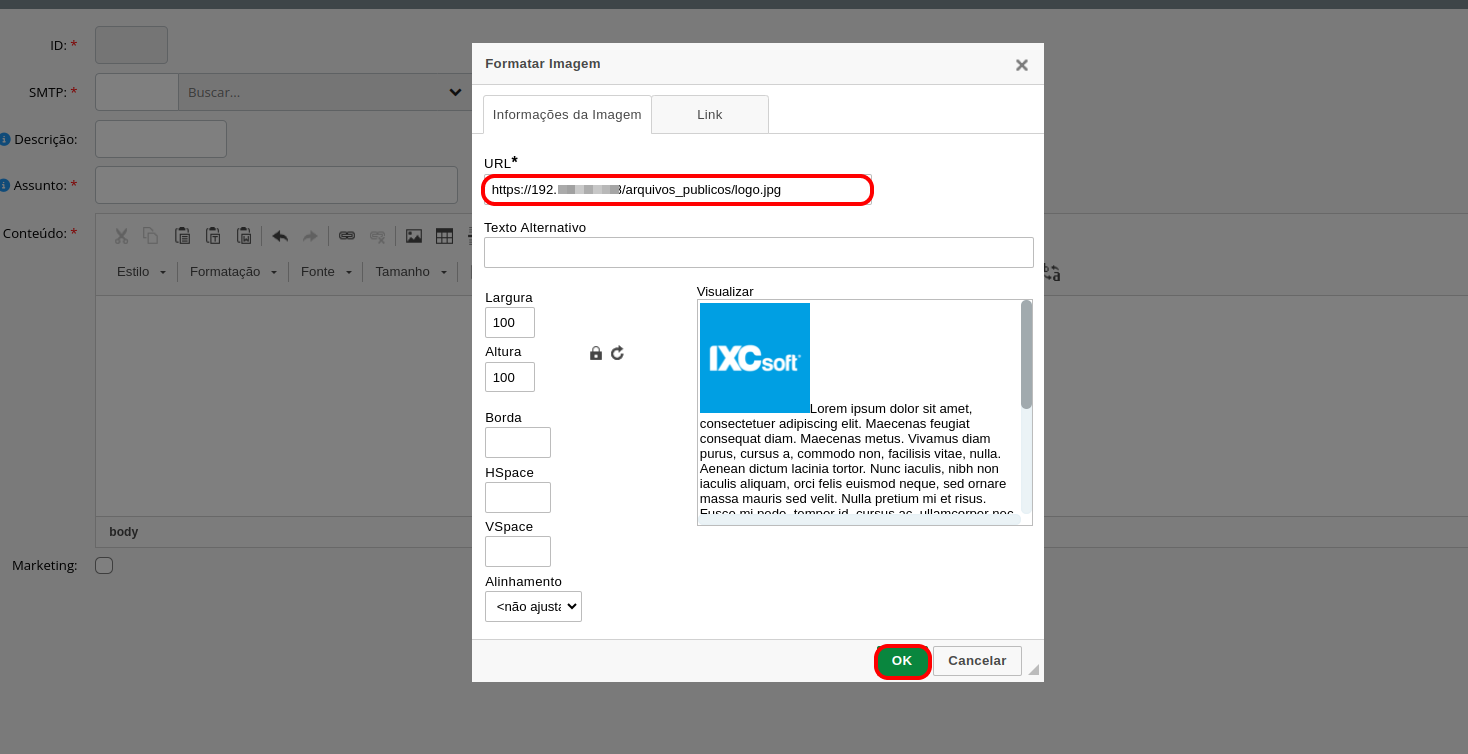This screenshot has width=1468, height=754.
Task: Click Paste from Word icon
Action: click(x=244, y=236)
